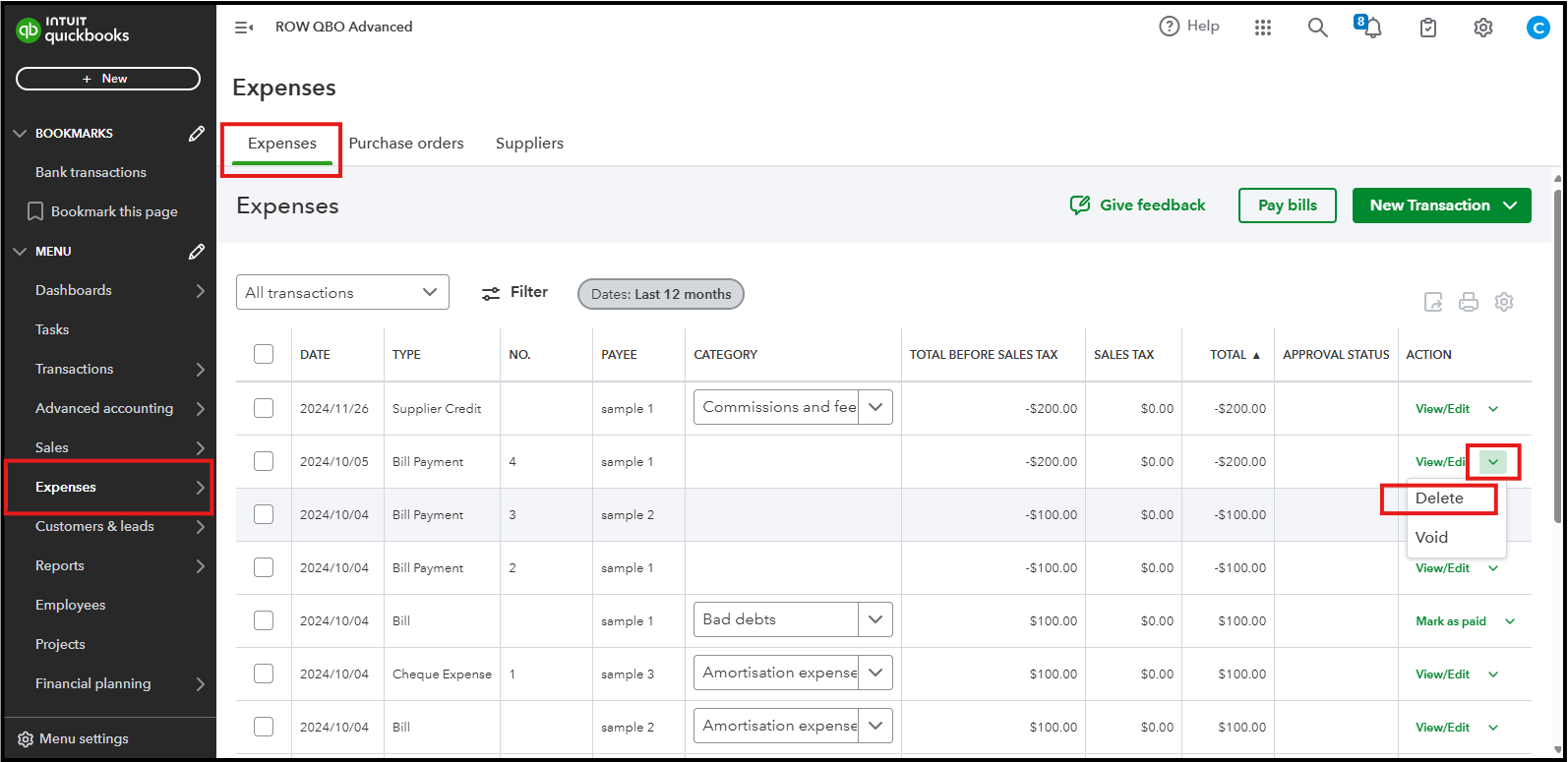The width and height of the screenshot is (1568, 762).
Task: Click Mark as paid link
Action: click(x=1451, y=621)
